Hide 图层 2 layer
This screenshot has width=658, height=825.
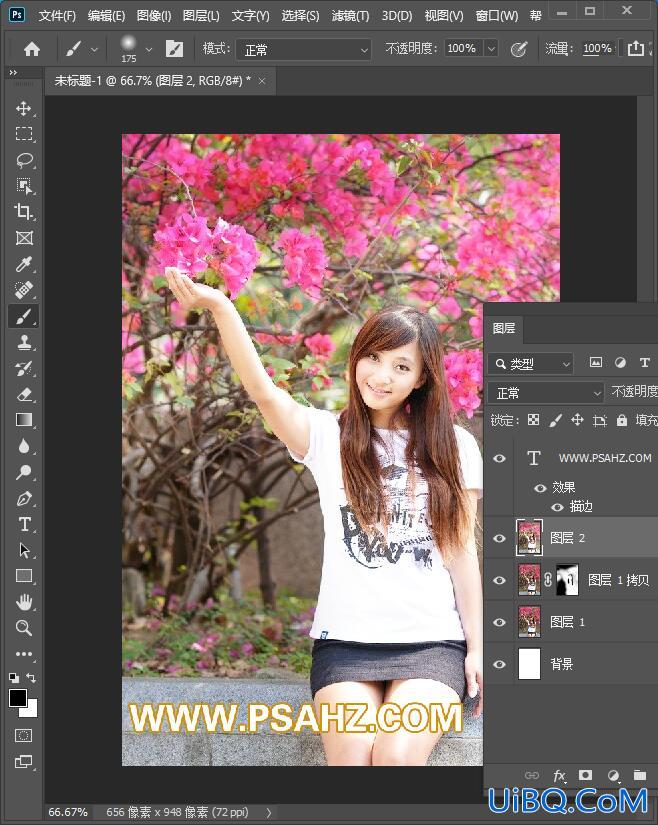pyautogui.click(x=499, y=538)
